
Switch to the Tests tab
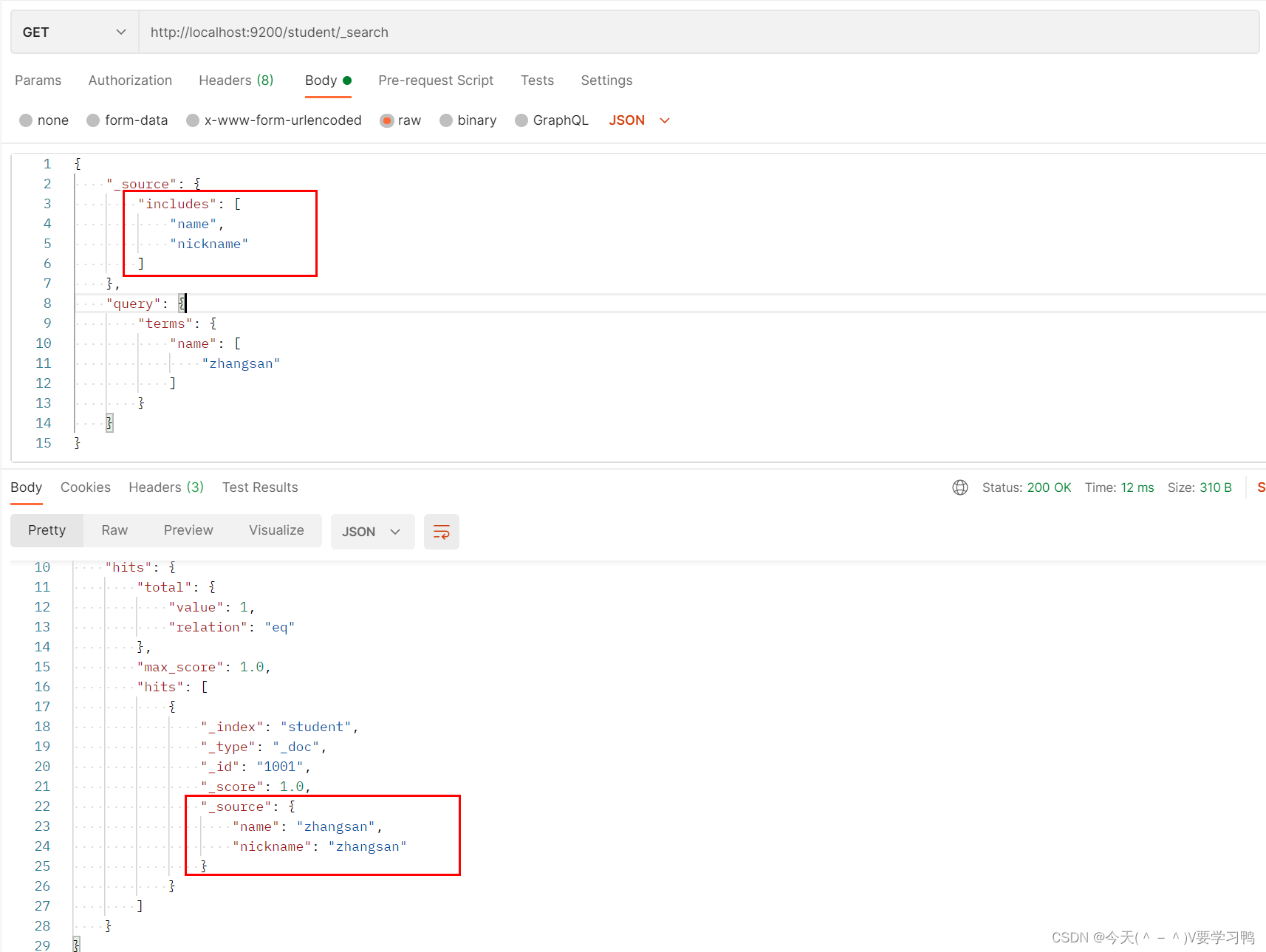tap(537, 81)
